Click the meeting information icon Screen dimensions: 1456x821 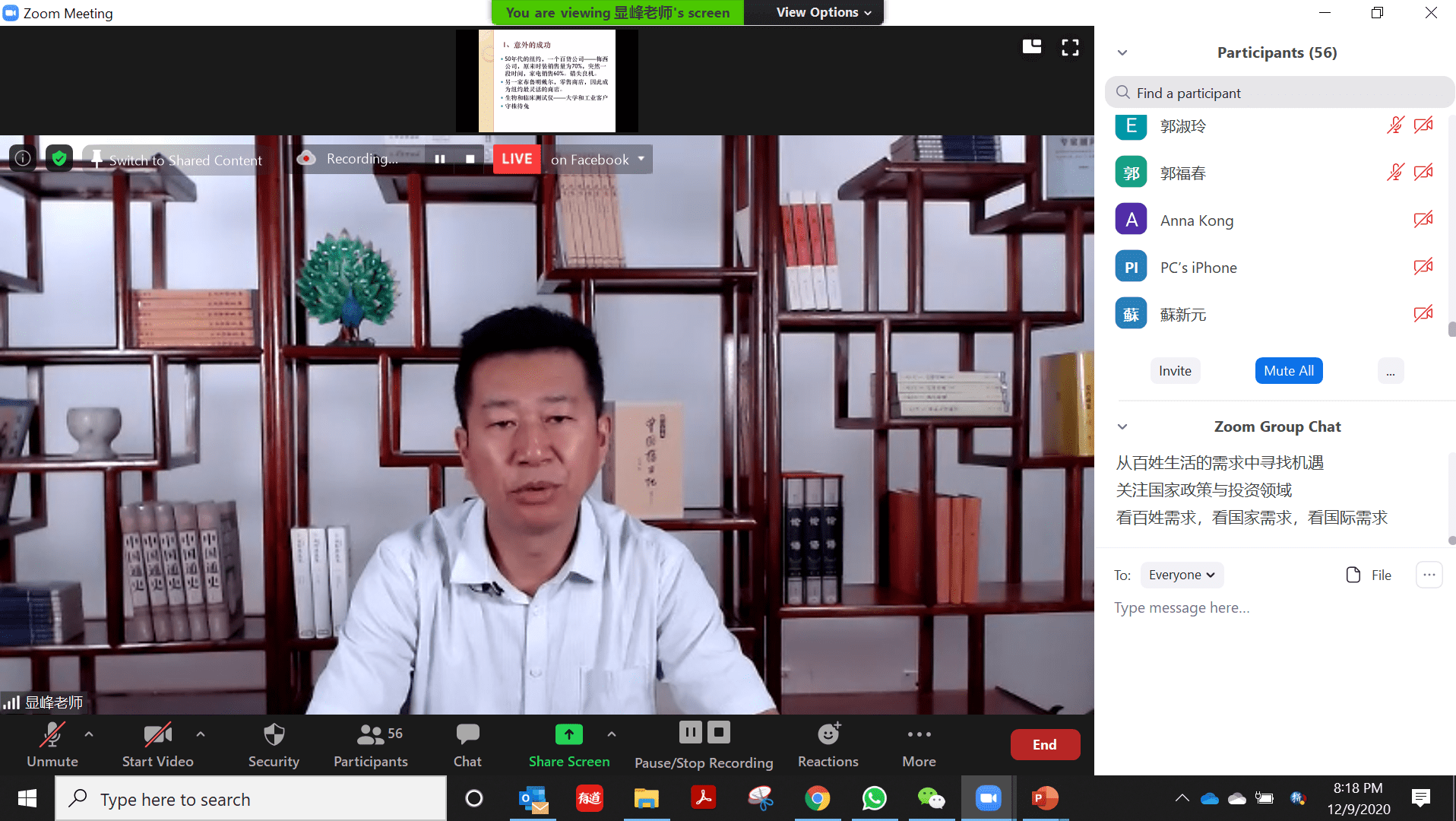(23, 158)
